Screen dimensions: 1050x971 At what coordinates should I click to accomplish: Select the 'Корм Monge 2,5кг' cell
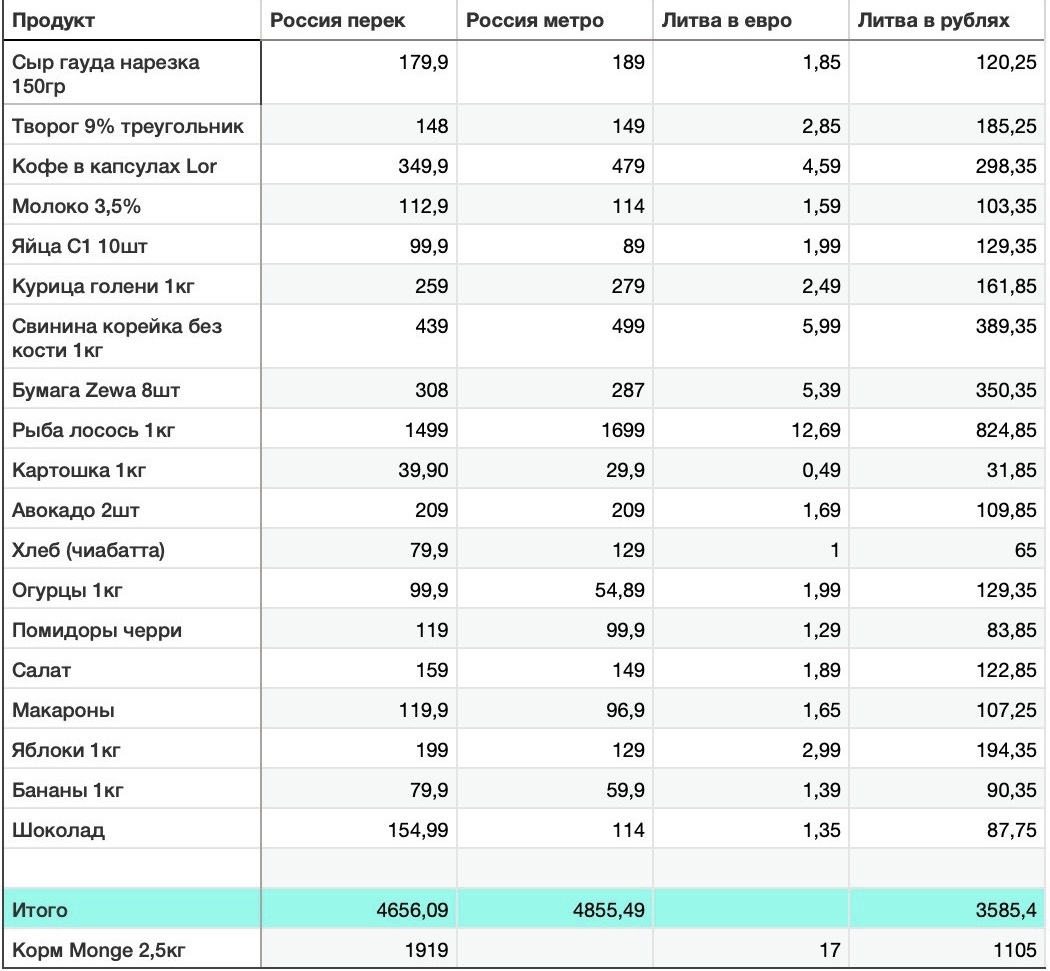(130, 951)
